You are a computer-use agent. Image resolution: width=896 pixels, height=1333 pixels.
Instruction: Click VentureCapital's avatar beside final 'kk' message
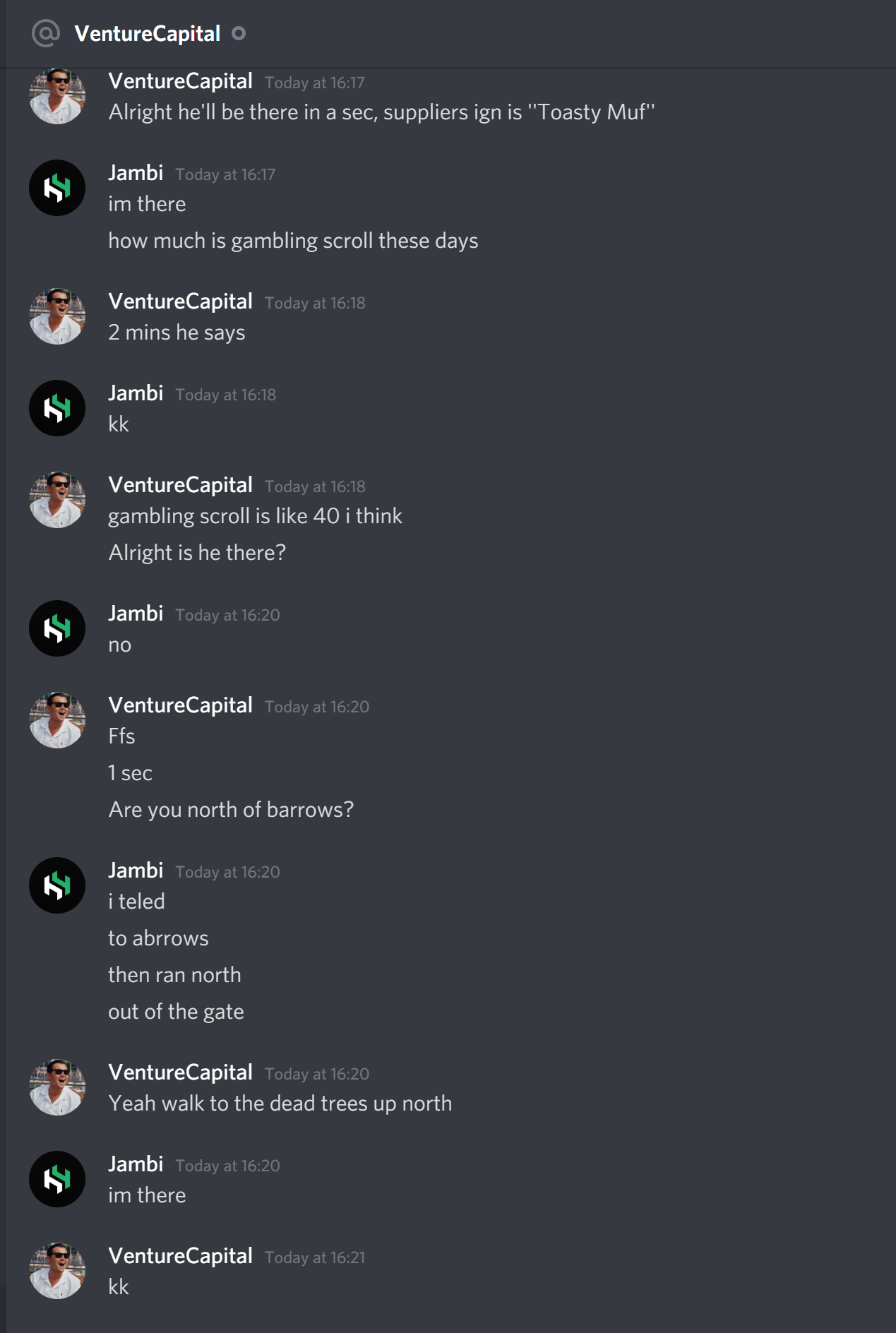(x=57, y=1271)
